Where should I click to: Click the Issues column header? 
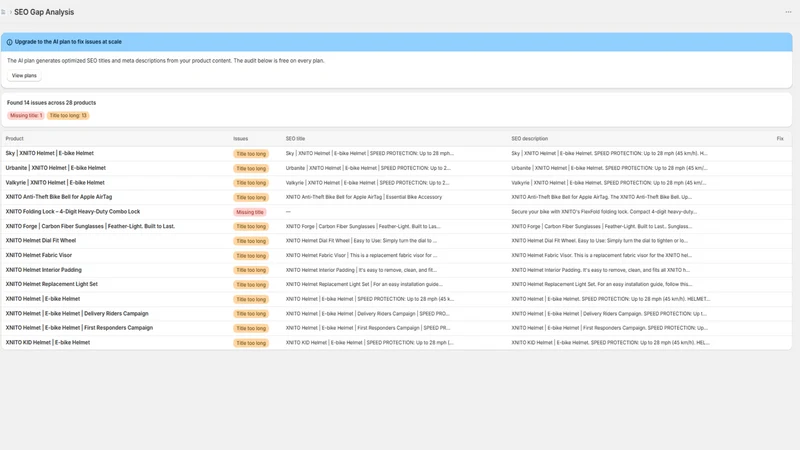click(x=240, y=139)
